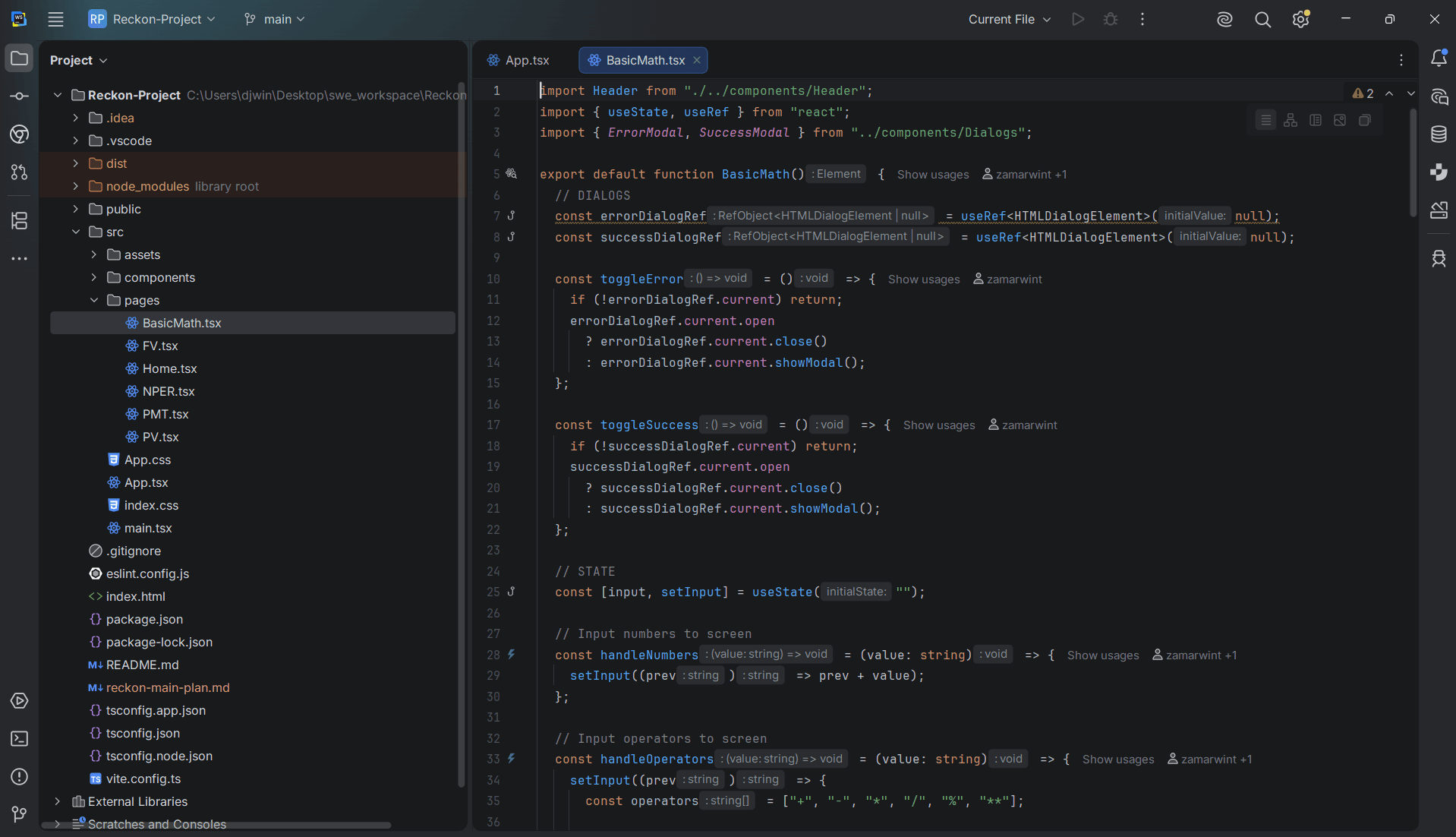Click the editor vertical scrollbar

[1413, 162]
